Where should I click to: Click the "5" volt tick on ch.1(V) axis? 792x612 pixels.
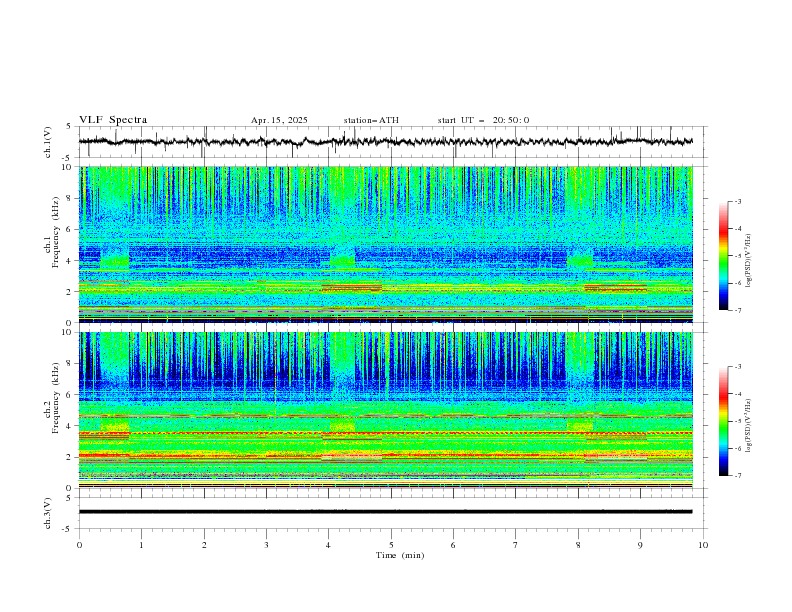pyautogui.click(x=69, y=126)
